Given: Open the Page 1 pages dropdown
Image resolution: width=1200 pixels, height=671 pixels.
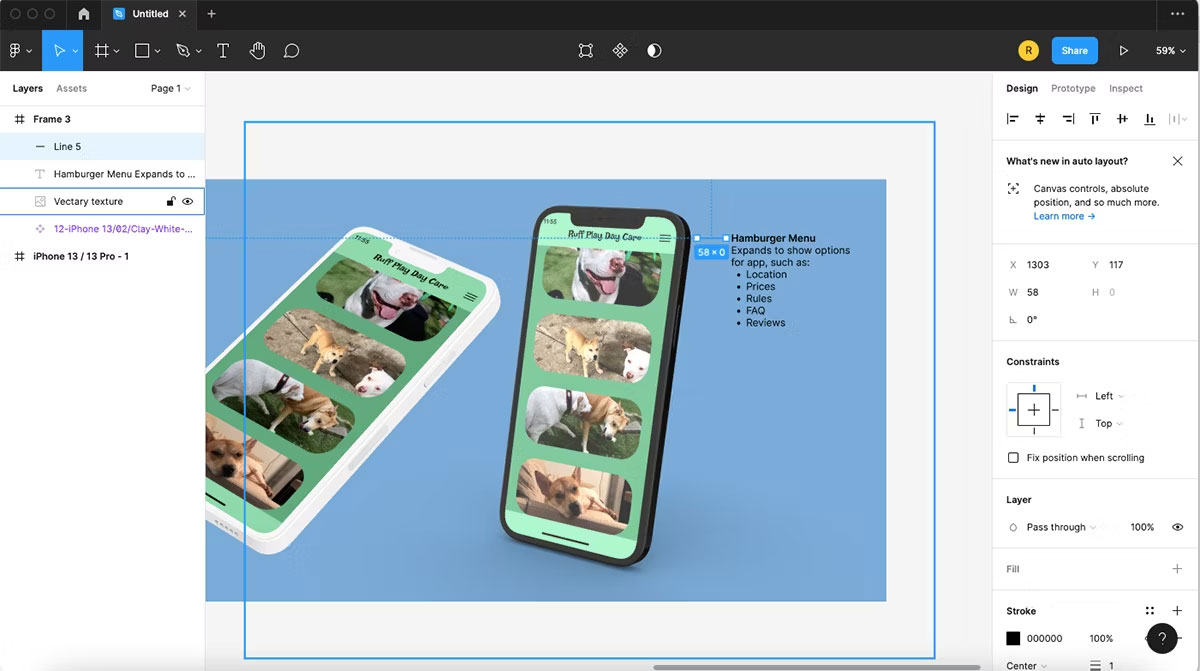Looking at the screenshot, I should coord(170,88).
